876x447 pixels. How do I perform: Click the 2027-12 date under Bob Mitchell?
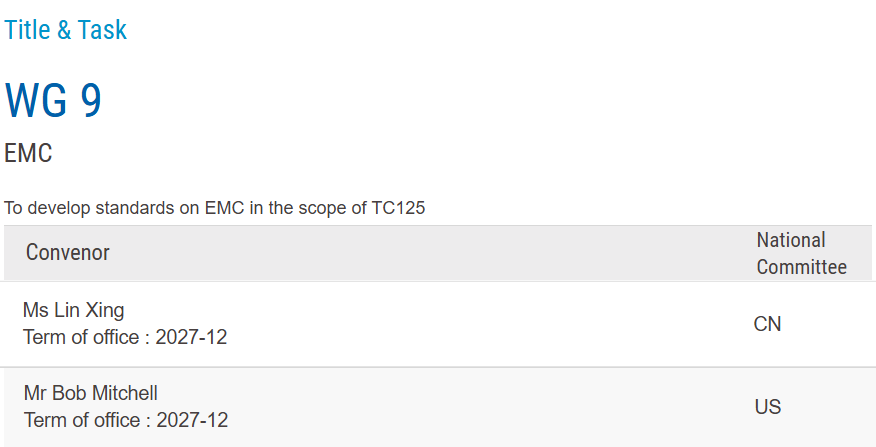click(x=192, y=420)
